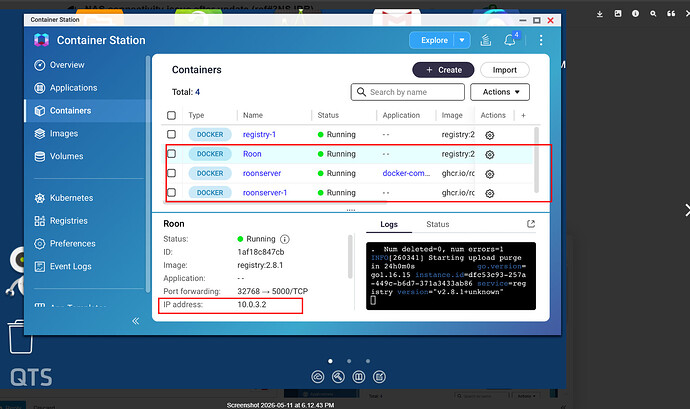690x409 pixels.
Task: Open the gear actions for roonserver
Action: coord(489,174)
